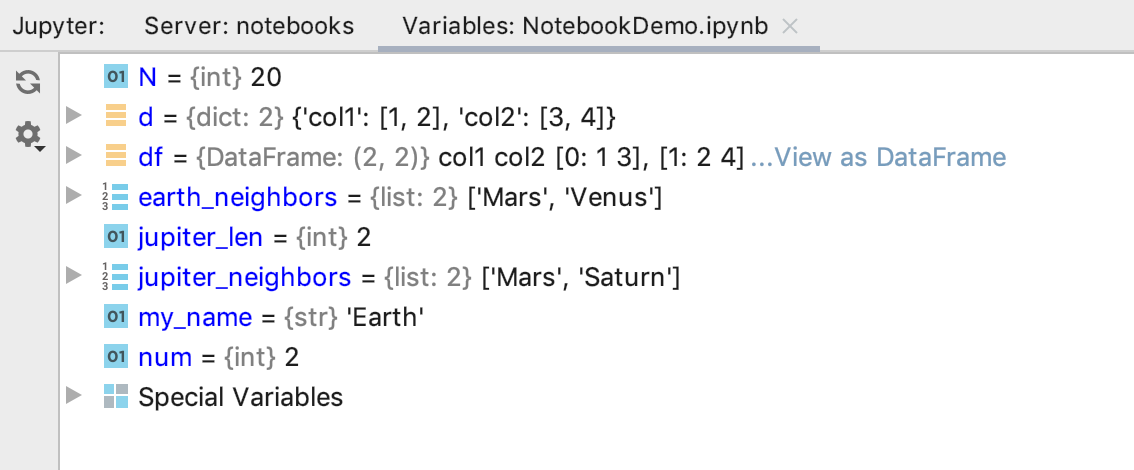Select the num variable row
The height and width of the screenshot is (470, 1134).
[x=597, y=357]
